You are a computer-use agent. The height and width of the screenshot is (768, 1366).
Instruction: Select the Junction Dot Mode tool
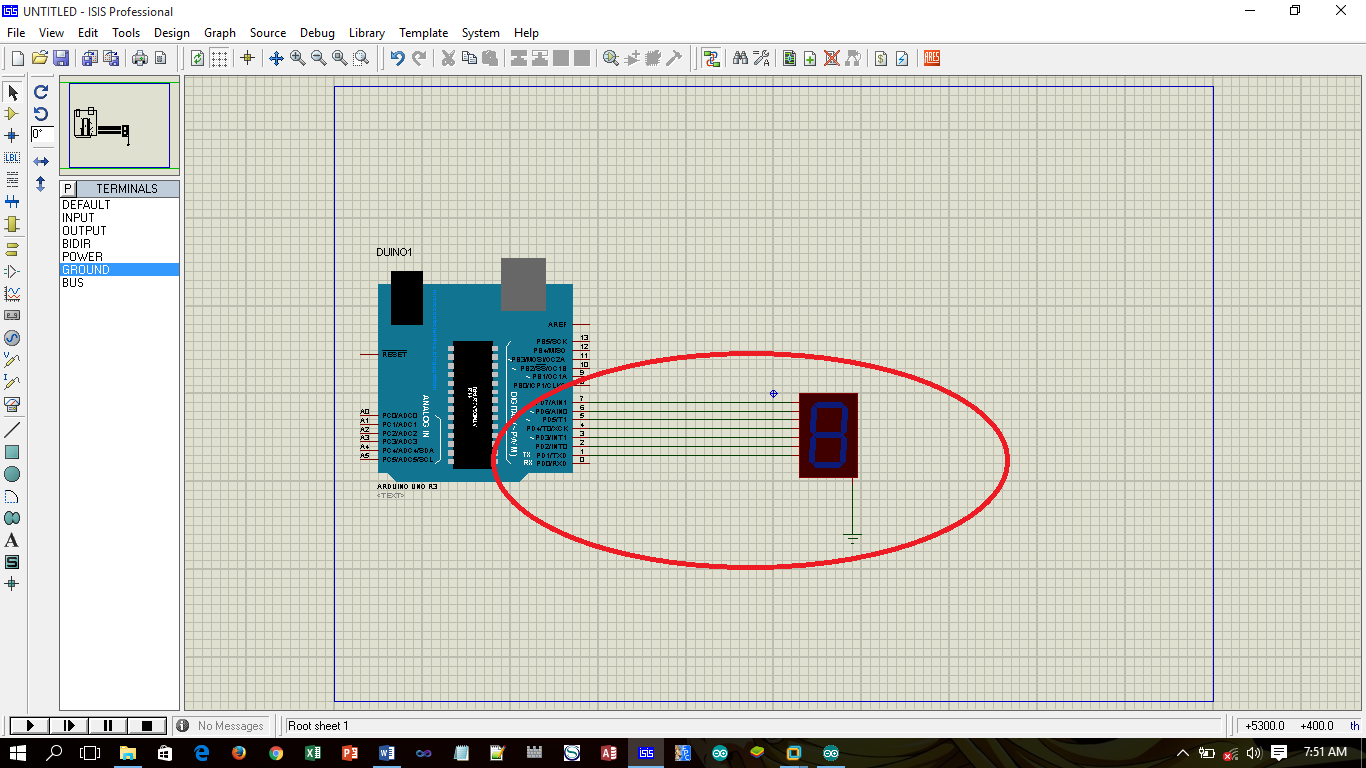pyautogui.click(x=12, y=135)
